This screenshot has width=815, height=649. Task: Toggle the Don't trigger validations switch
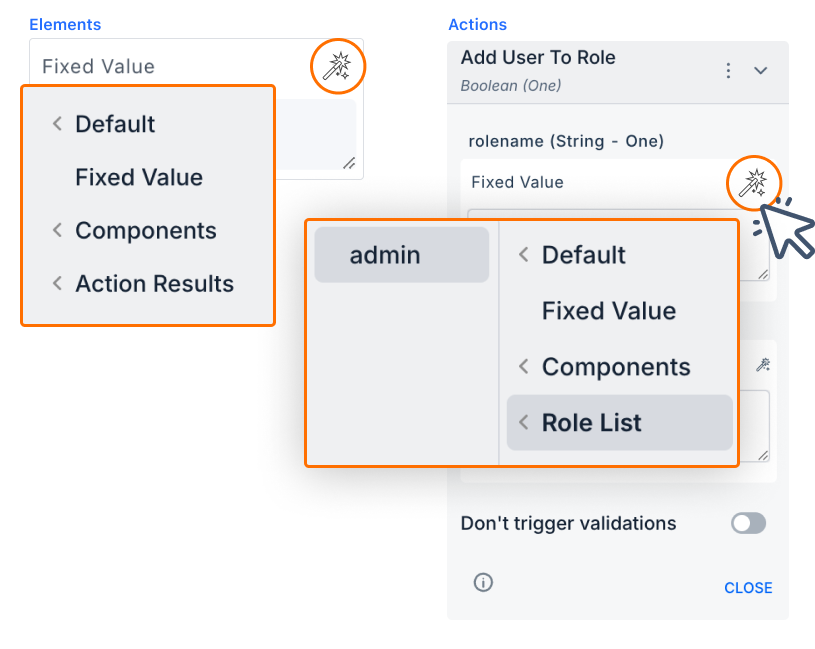tap(748, 523)
